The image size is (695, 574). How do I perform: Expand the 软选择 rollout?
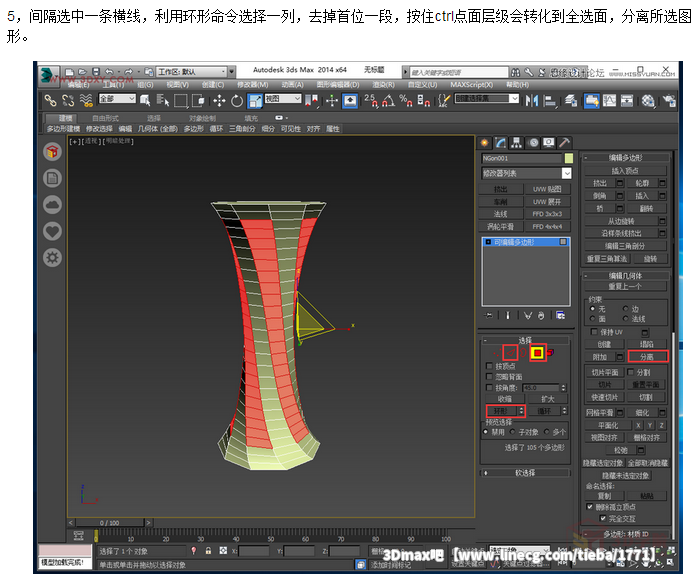[525, 473]
